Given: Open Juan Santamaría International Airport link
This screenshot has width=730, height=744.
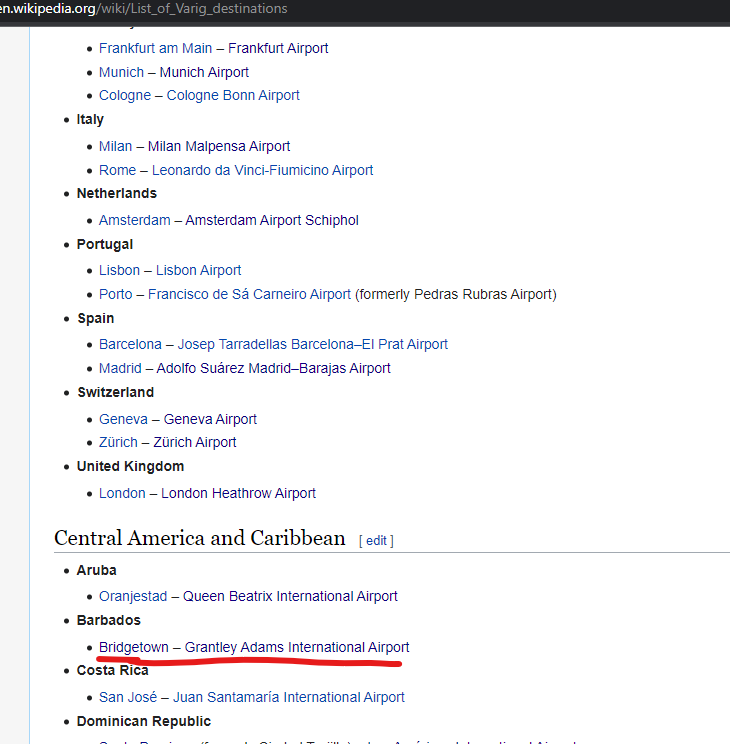Looking at the screenshot, I should 289,698.
